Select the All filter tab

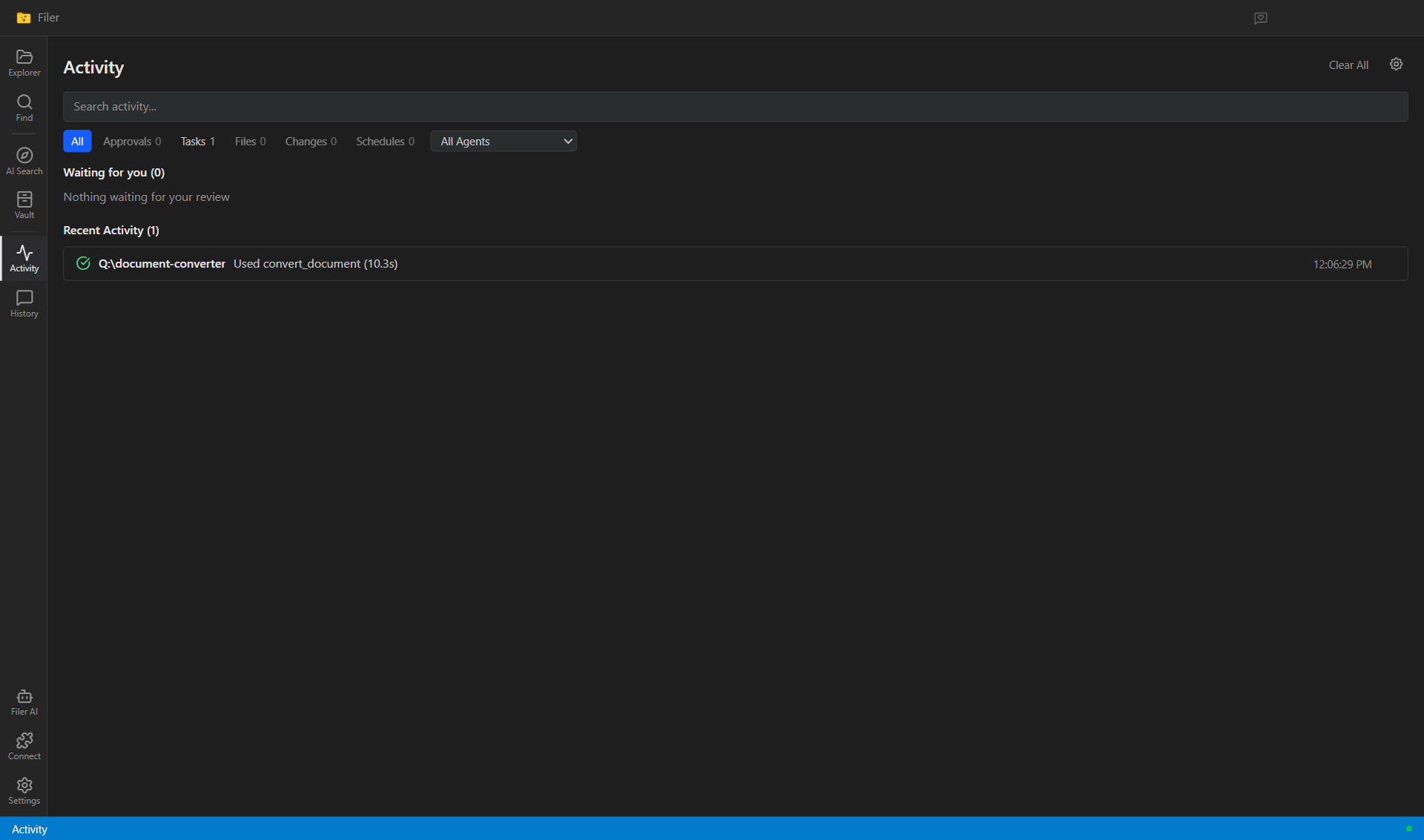(77, 142)
